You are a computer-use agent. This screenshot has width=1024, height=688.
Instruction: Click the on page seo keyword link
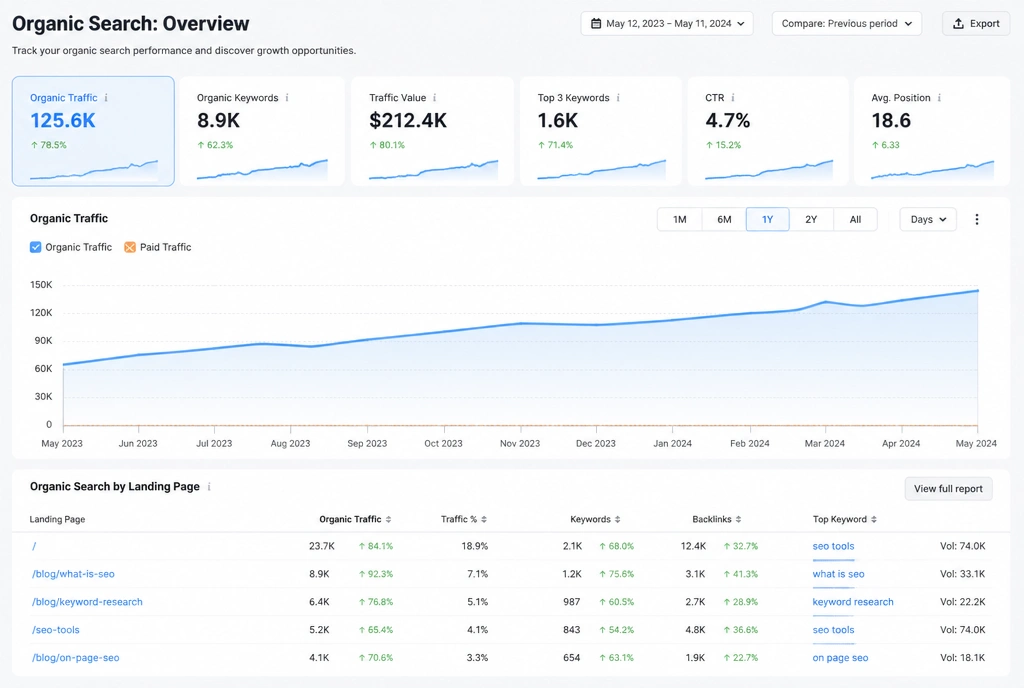tap(840, 658)
